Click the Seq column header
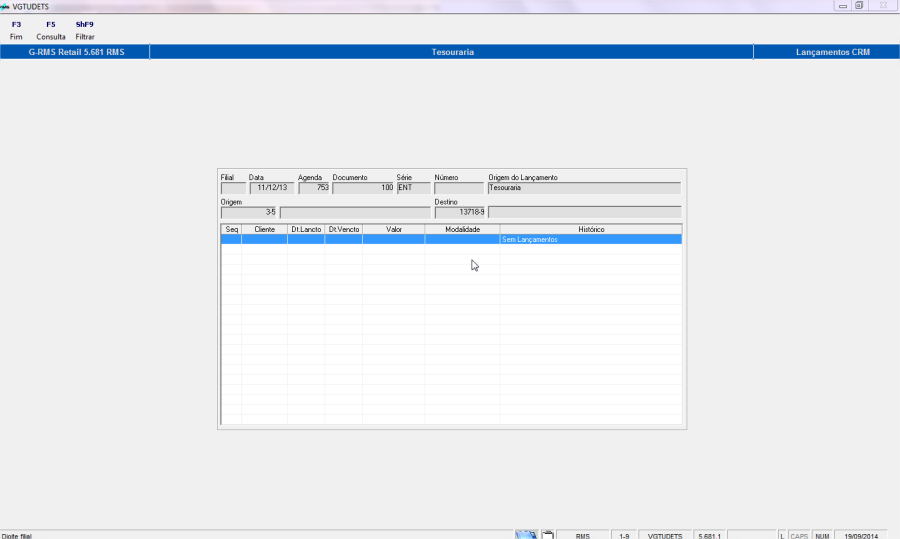This screenshot has height=539, width=900. [231, 229]
